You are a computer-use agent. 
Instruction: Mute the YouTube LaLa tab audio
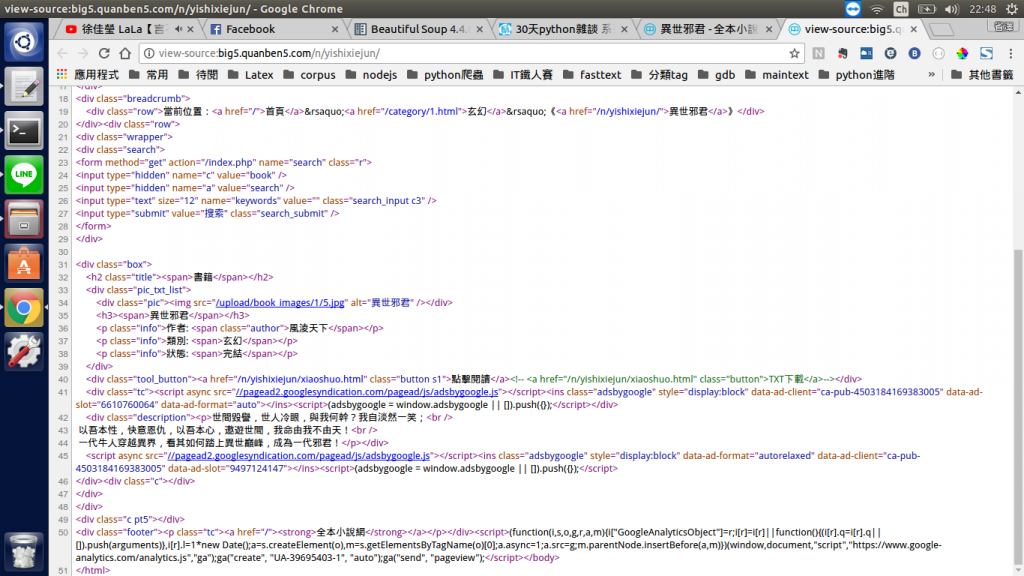[178, 29]
